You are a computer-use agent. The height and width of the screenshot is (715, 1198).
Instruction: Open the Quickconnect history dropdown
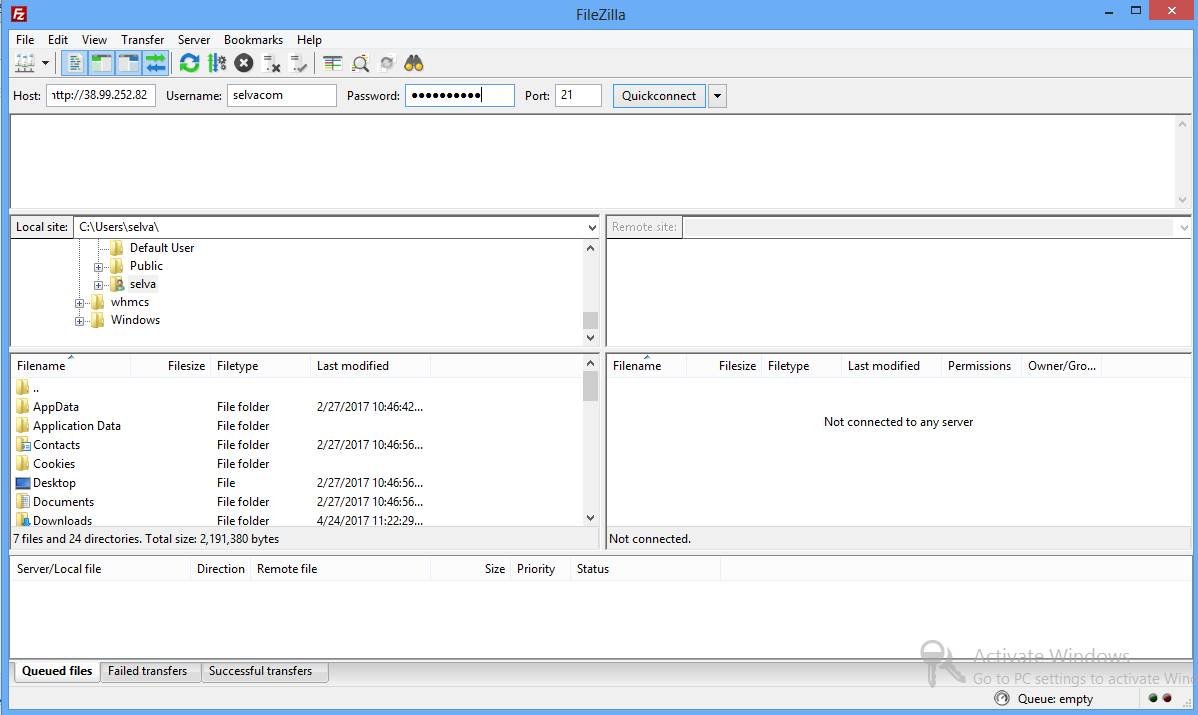point(717,95)
